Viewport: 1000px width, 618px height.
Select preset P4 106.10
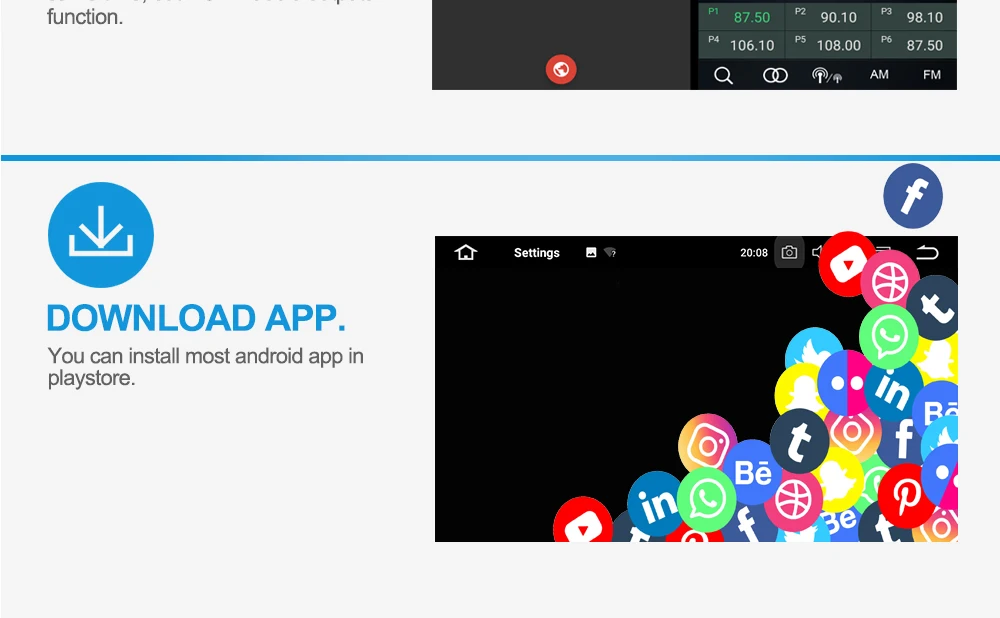point(741,45)
